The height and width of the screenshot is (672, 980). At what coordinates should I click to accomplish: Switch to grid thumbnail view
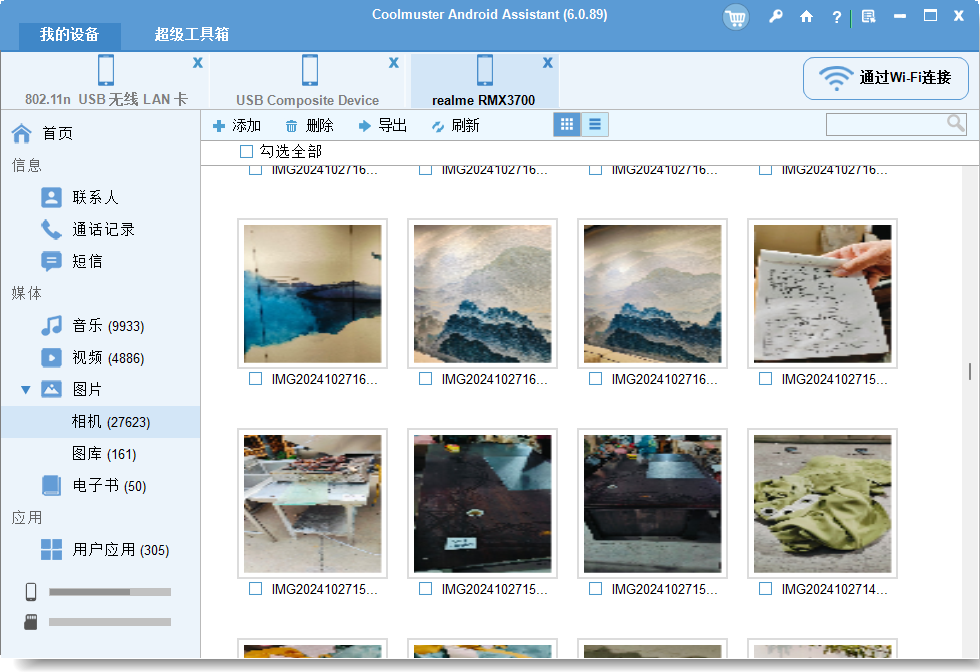click(567, 125)
